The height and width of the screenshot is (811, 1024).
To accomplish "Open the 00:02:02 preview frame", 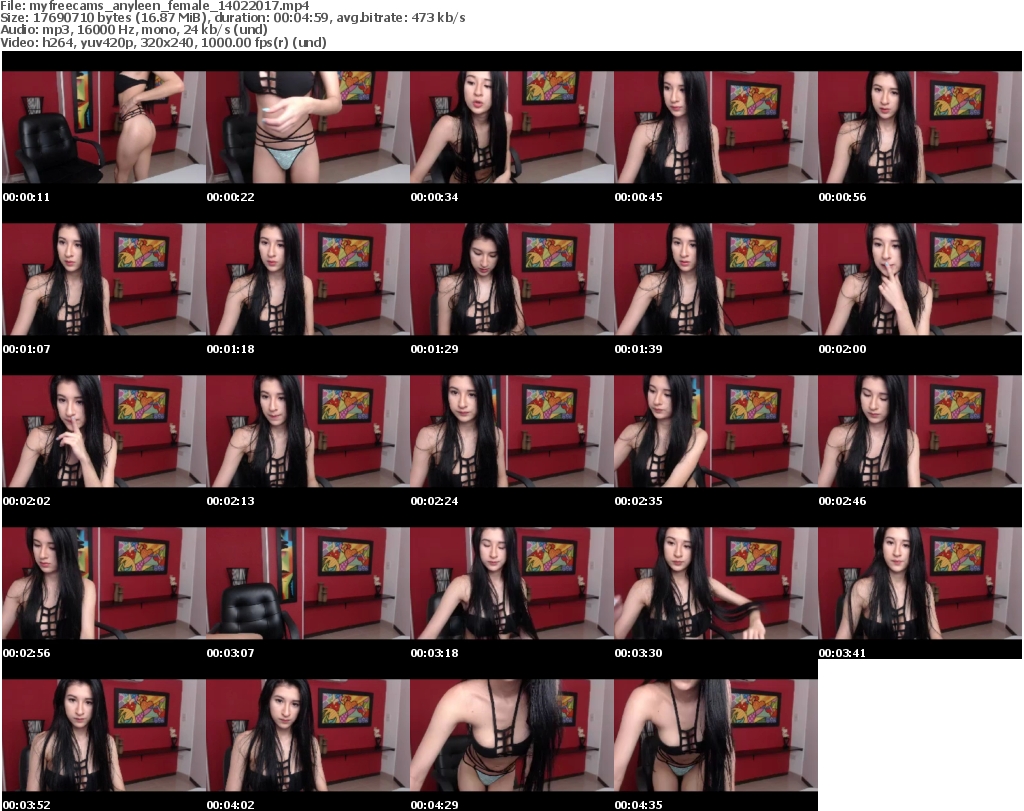I will (104, 431).
